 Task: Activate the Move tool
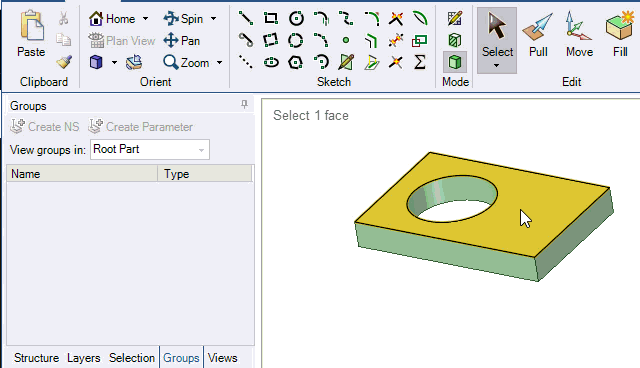tap(579, 35)
